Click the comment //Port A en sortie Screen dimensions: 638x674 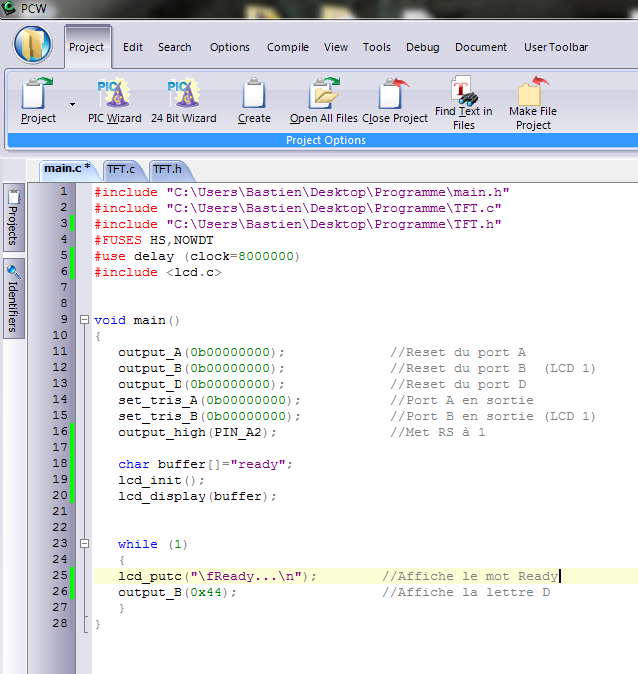[x=462, y=400]
